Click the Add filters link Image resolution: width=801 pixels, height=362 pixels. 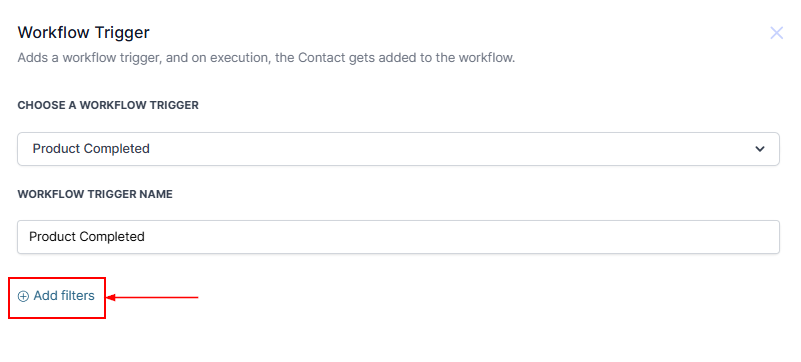click(57, 296)
